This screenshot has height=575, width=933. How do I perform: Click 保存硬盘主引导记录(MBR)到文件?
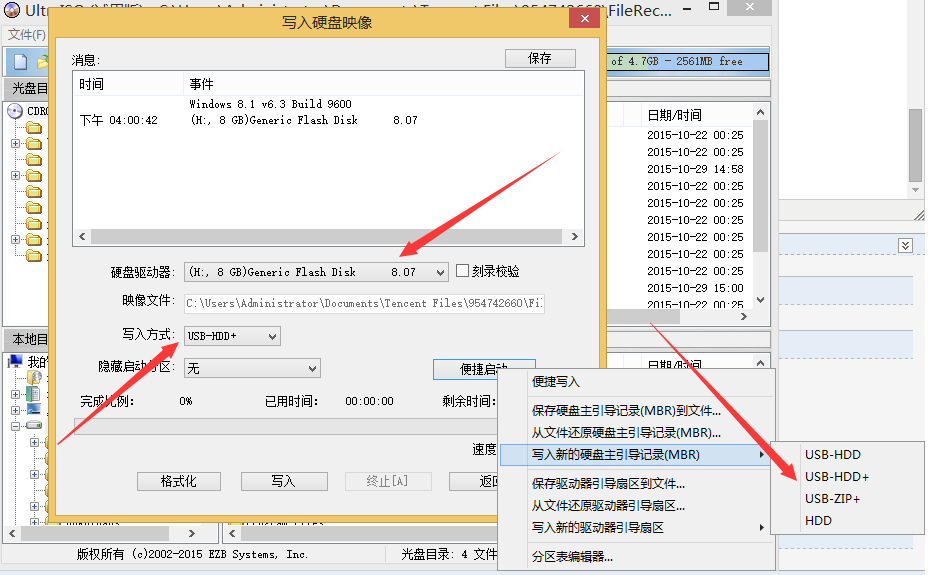point(626,410)
